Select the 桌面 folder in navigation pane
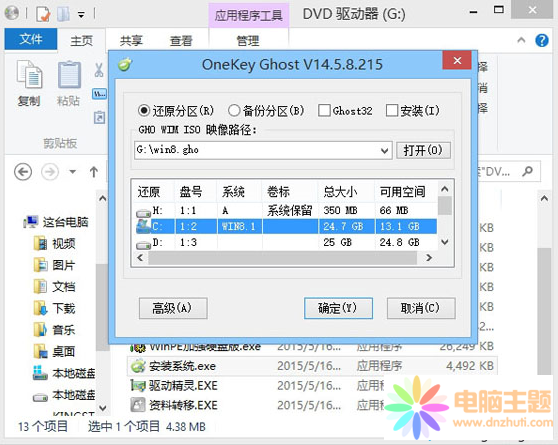The width and height of the screenshot is (558, 445). tap(55, 351)
